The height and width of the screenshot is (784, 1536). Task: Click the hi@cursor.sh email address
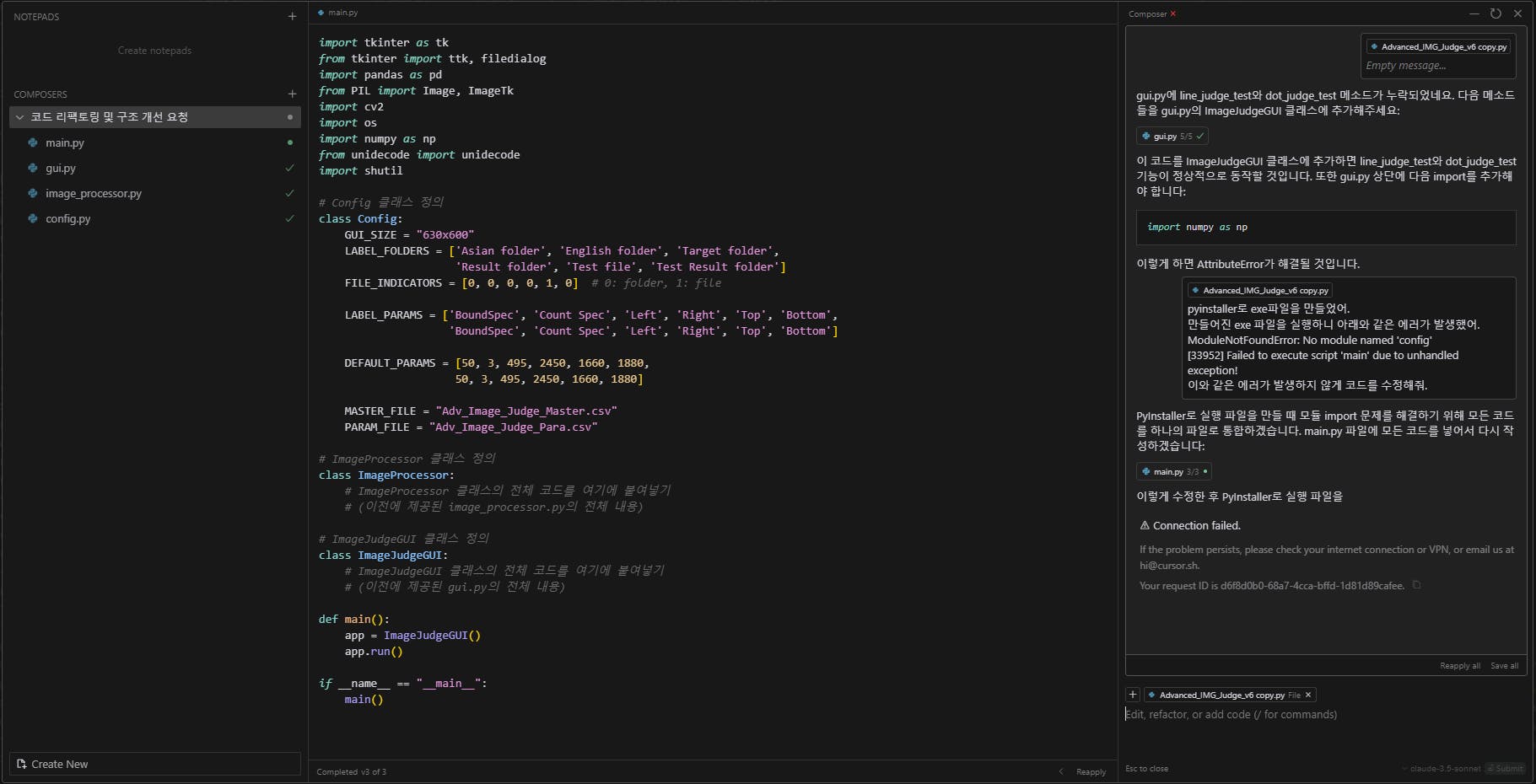pos(1169,566)
